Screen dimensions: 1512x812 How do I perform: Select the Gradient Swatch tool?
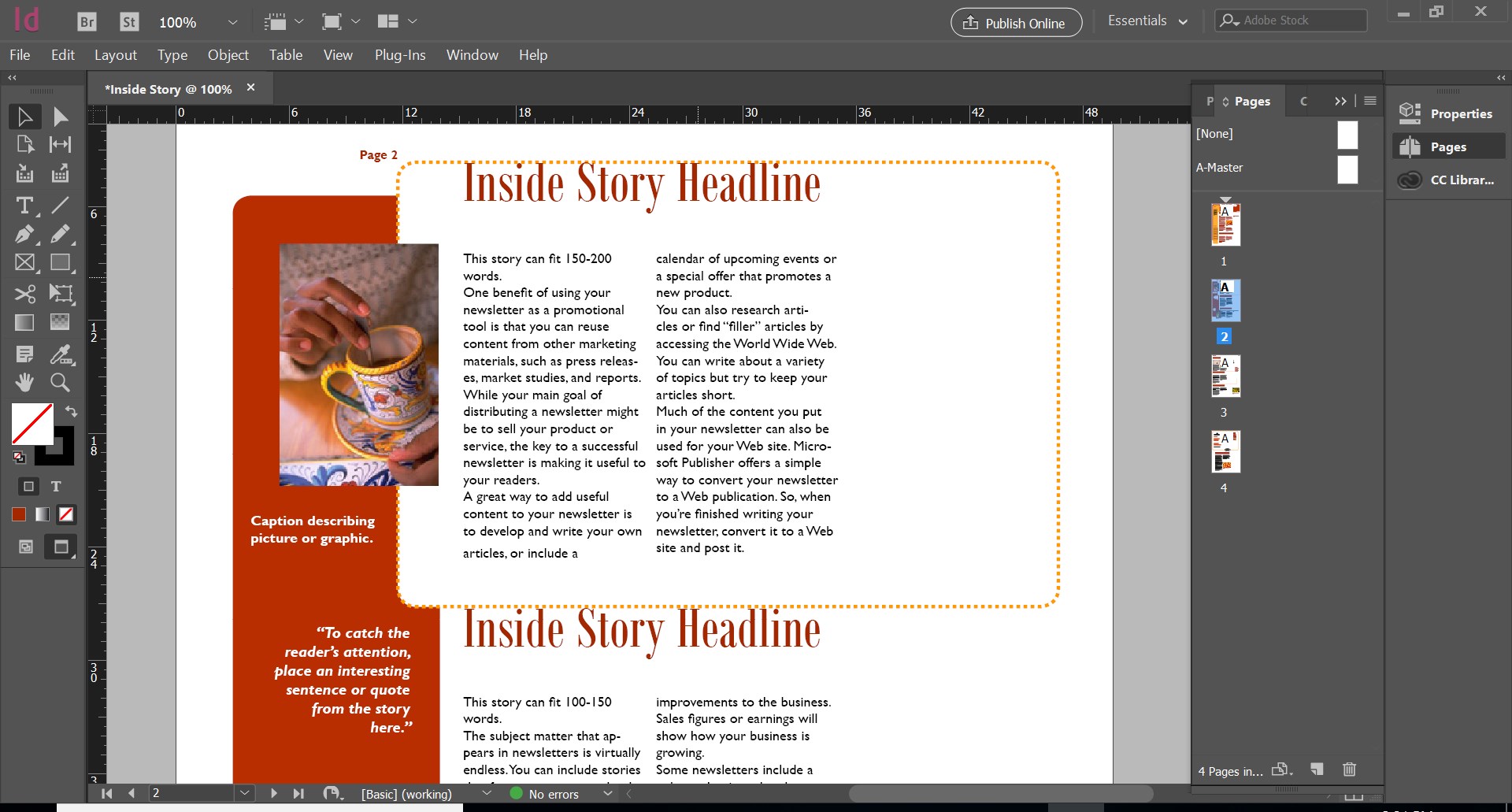pyautogui.click(x=24, y=322)
